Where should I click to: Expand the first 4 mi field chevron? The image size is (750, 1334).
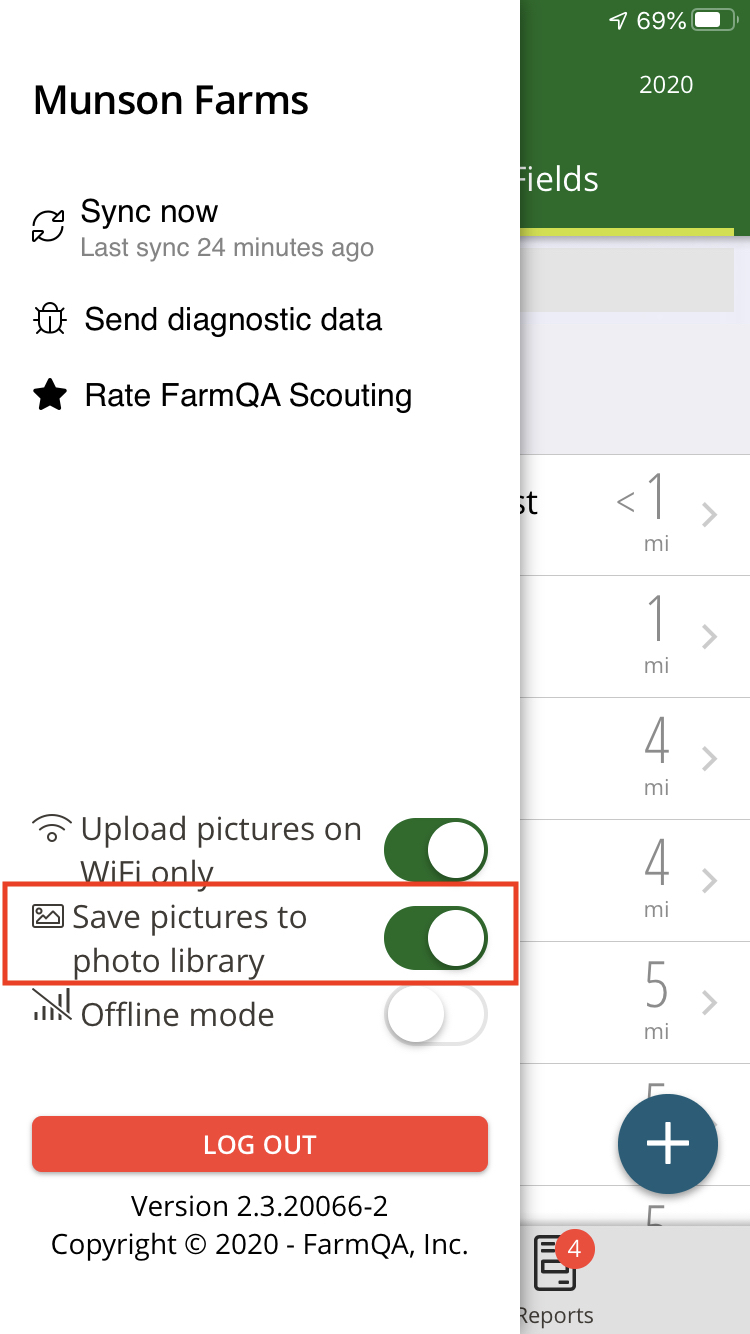[709, 759]
